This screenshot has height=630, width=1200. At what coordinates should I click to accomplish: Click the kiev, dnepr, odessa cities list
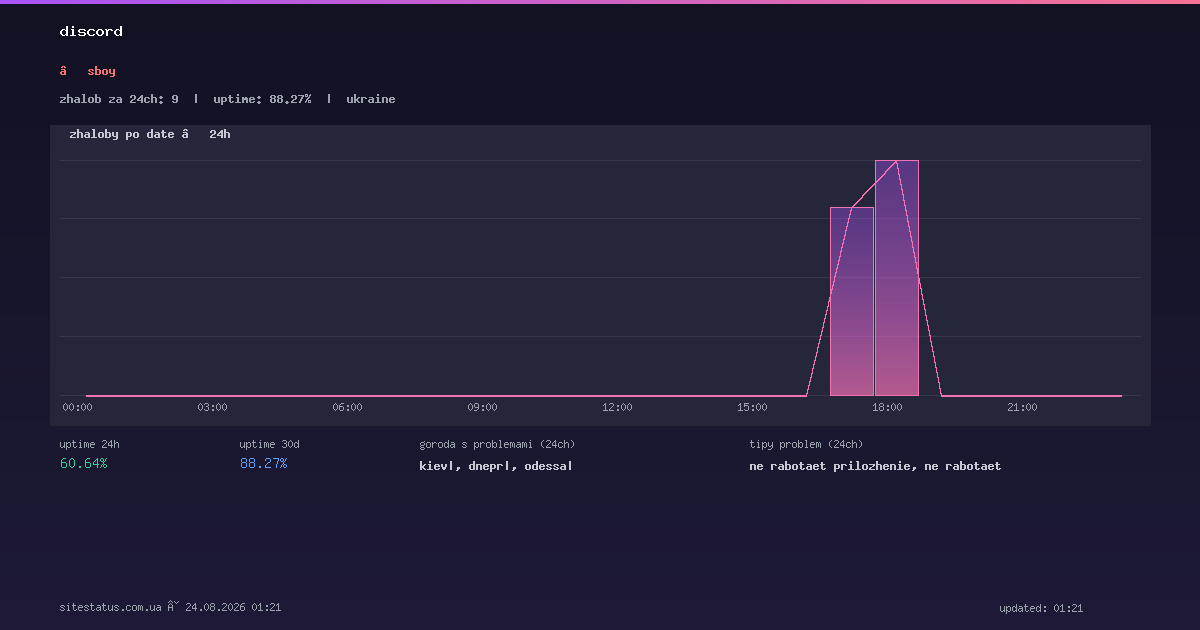(496, 466)
